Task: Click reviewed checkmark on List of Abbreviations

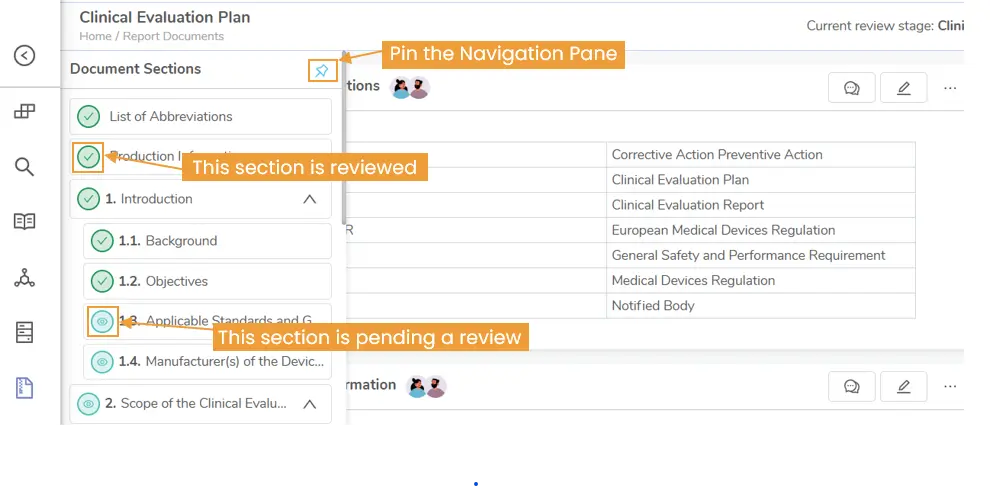Action: coord(89,117)
